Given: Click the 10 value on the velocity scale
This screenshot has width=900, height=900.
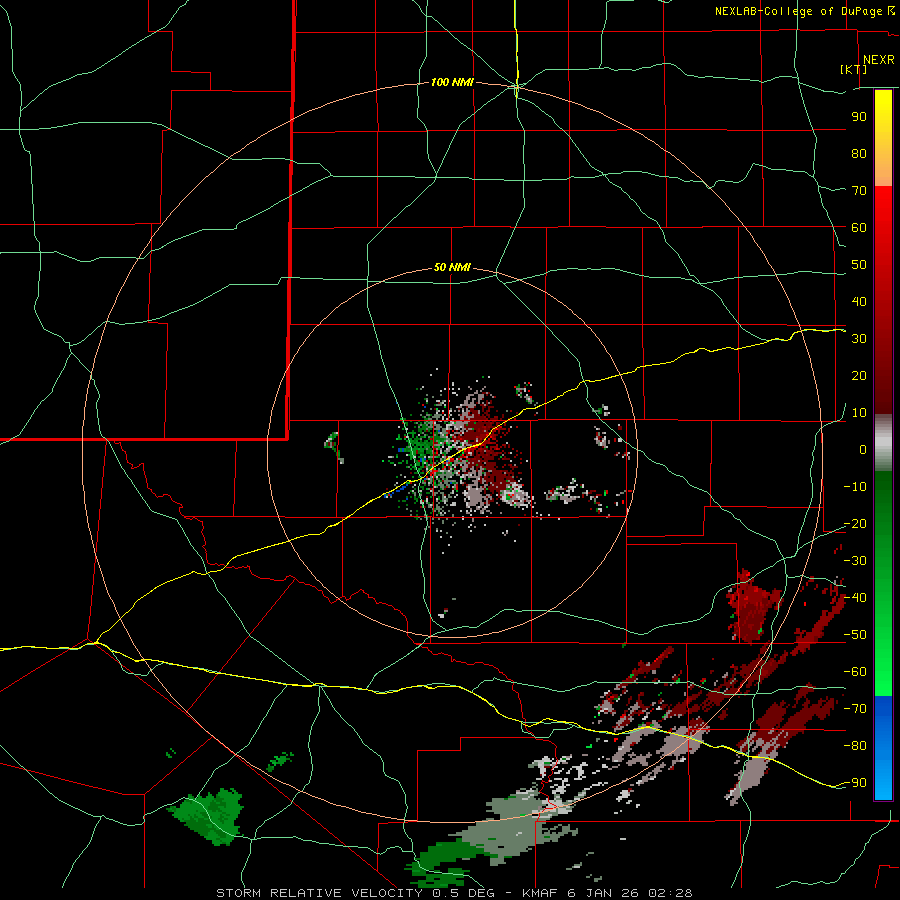Looking at the screenshot, I should click(x=859, y=413).
